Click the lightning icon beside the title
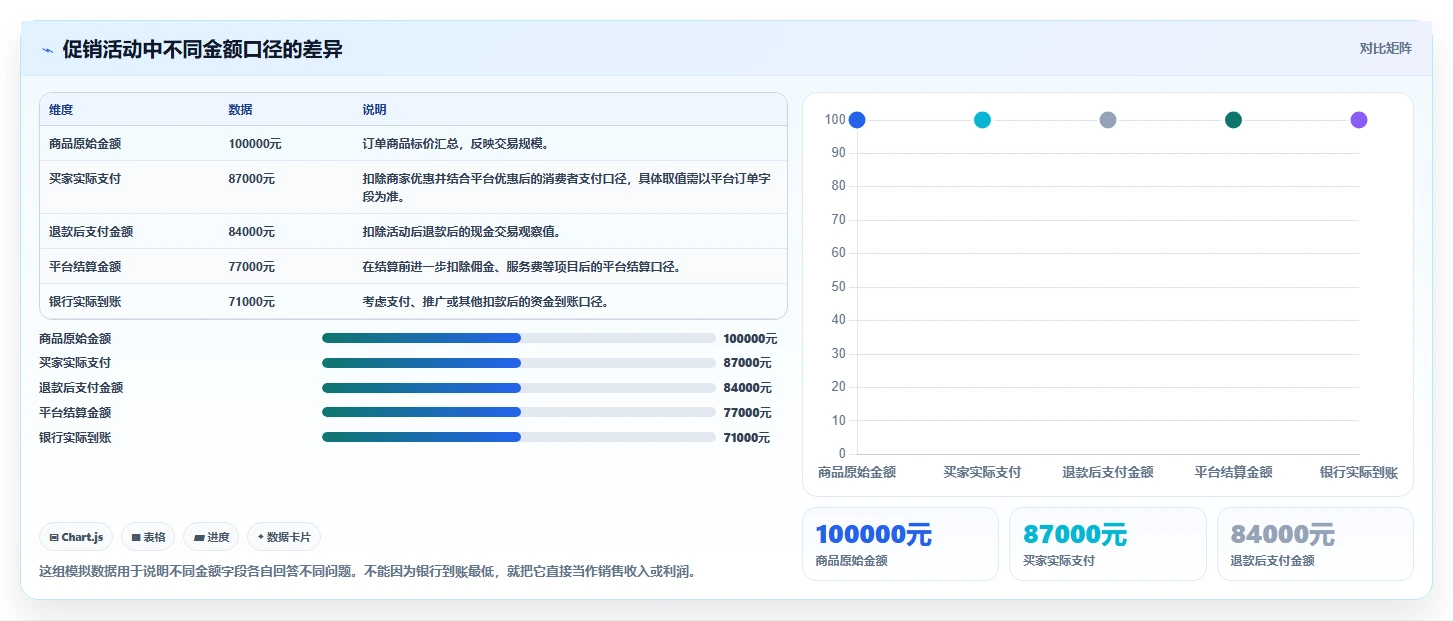The height and width of the screenshot is (621, 1453). pyautogui.click(x=47, y=50)
